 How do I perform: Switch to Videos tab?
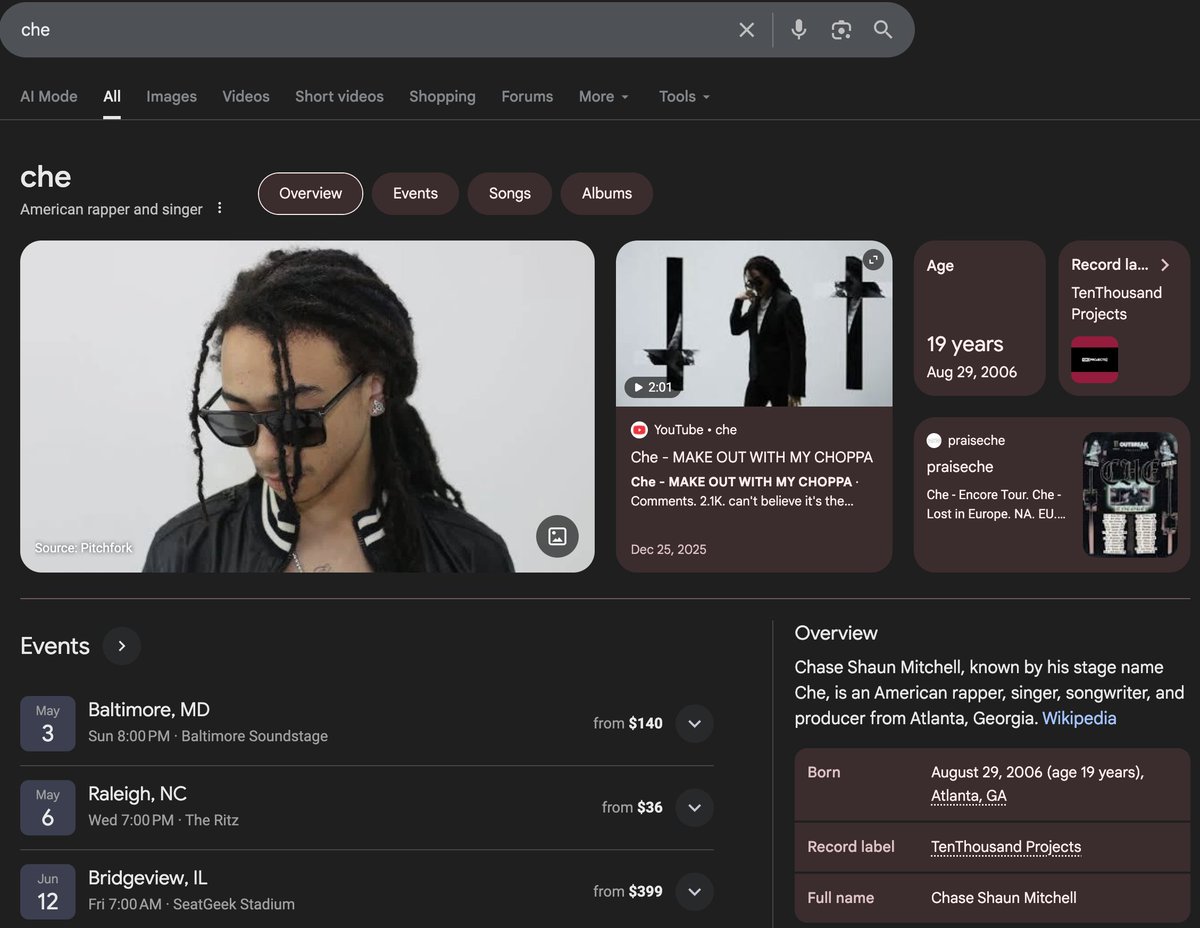246,96
